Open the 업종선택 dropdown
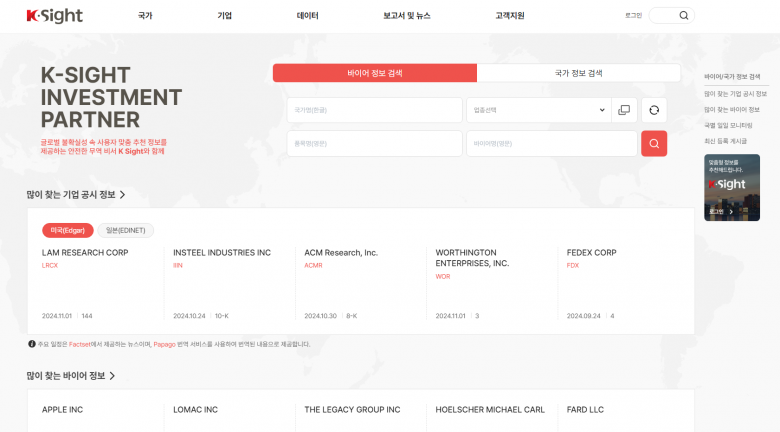 [x=538, y=110]
